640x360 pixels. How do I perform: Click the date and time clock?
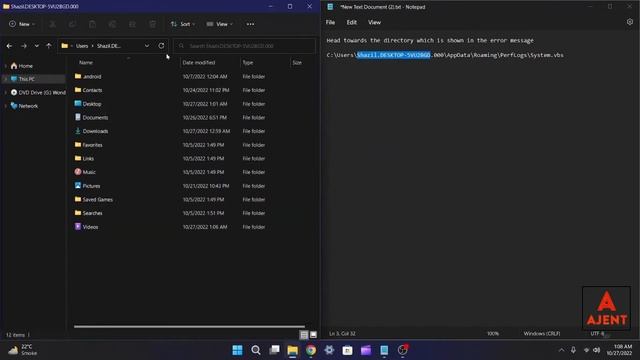pos(619,350)
